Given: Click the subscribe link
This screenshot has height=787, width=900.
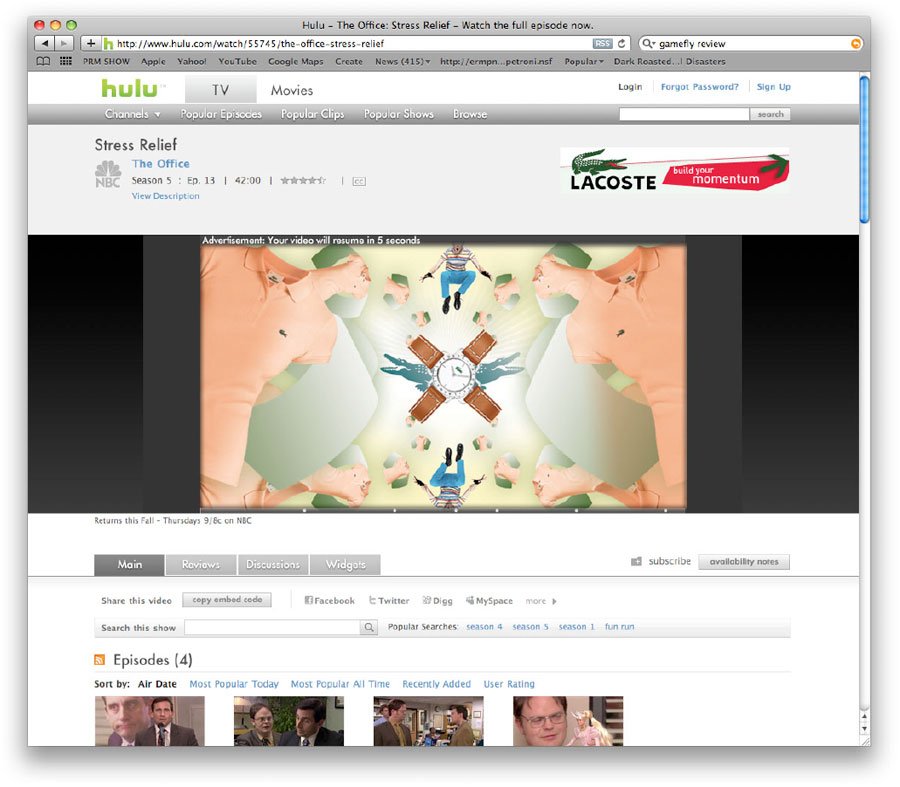Looking at the screenshot, I should [669, 561].
